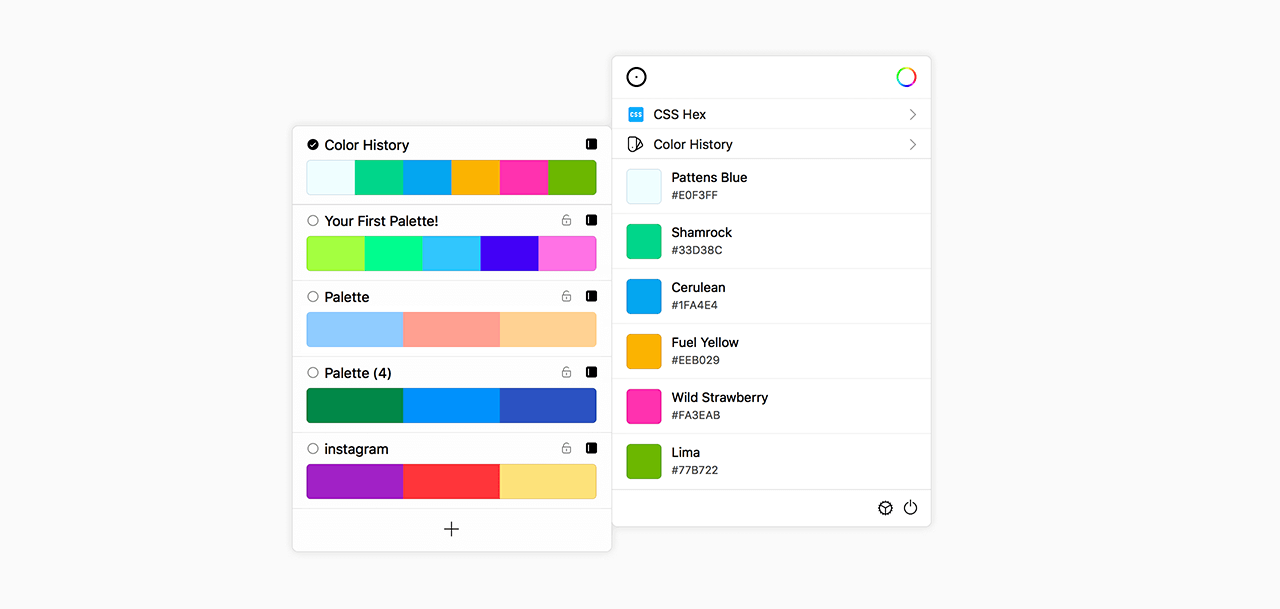Click the black panel icon on Color History
The width and height of the screenshot is (1280, 609).
click(x=591, y=145)
